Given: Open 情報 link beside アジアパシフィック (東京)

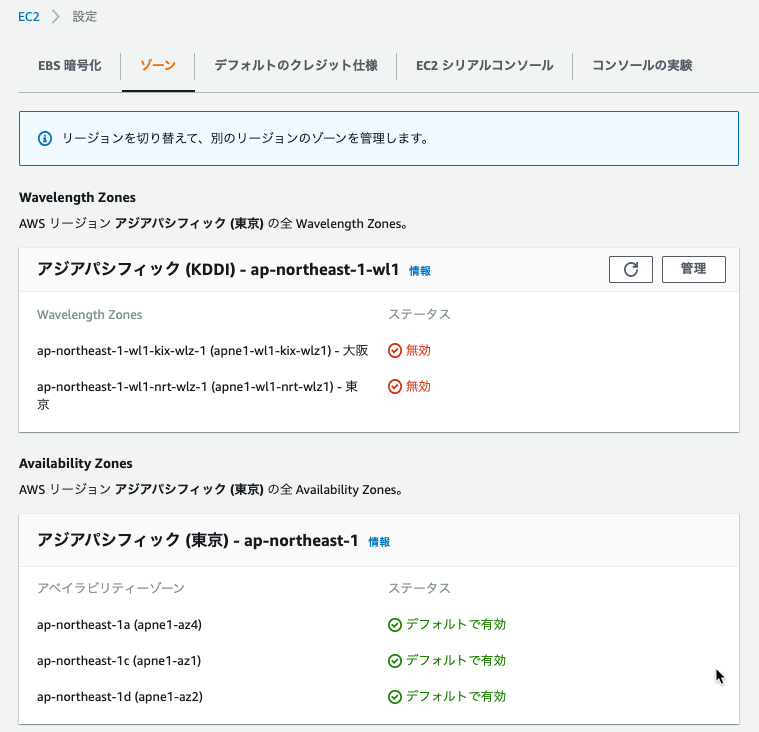Looking at the screenshot, I should pos(379,542).
